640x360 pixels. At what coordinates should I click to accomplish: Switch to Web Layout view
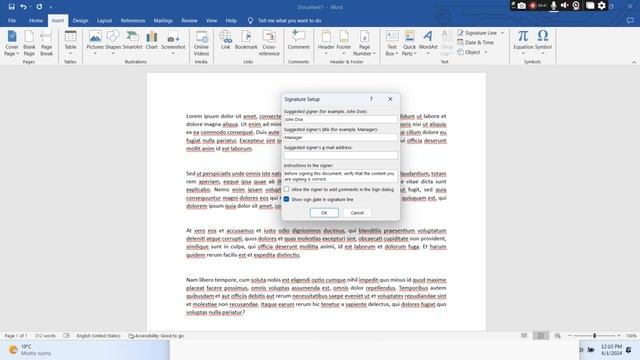(558, 336)
